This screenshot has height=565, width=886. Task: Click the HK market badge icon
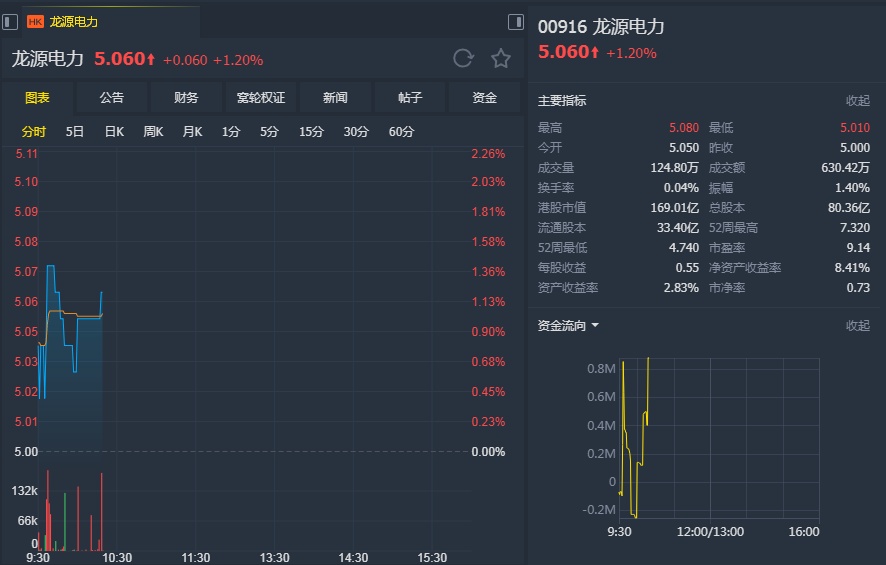click(x=35, y=22)
